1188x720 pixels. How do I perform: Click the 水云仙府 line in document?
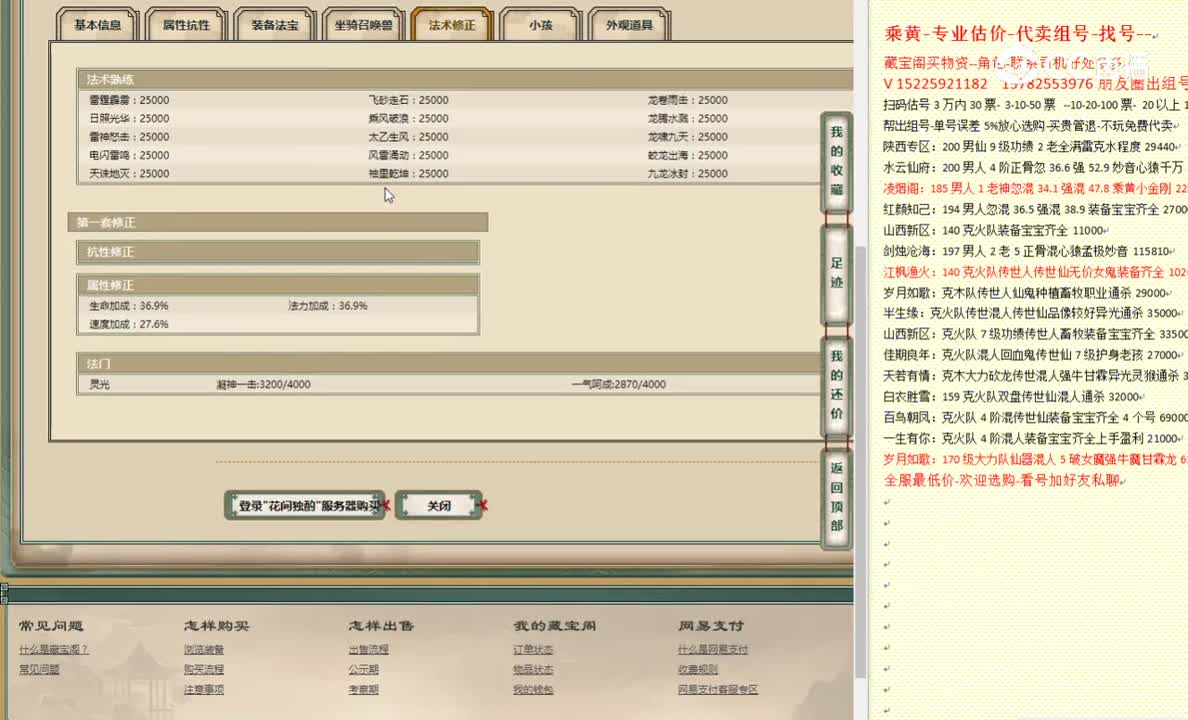(x=1035, y=167)
